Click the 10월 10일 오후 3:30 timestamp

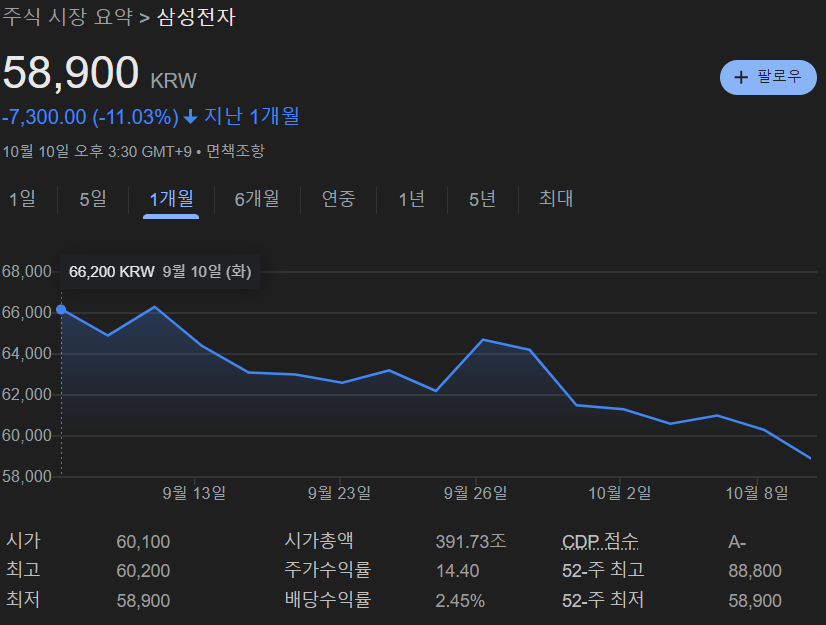(x=97, y=152)
